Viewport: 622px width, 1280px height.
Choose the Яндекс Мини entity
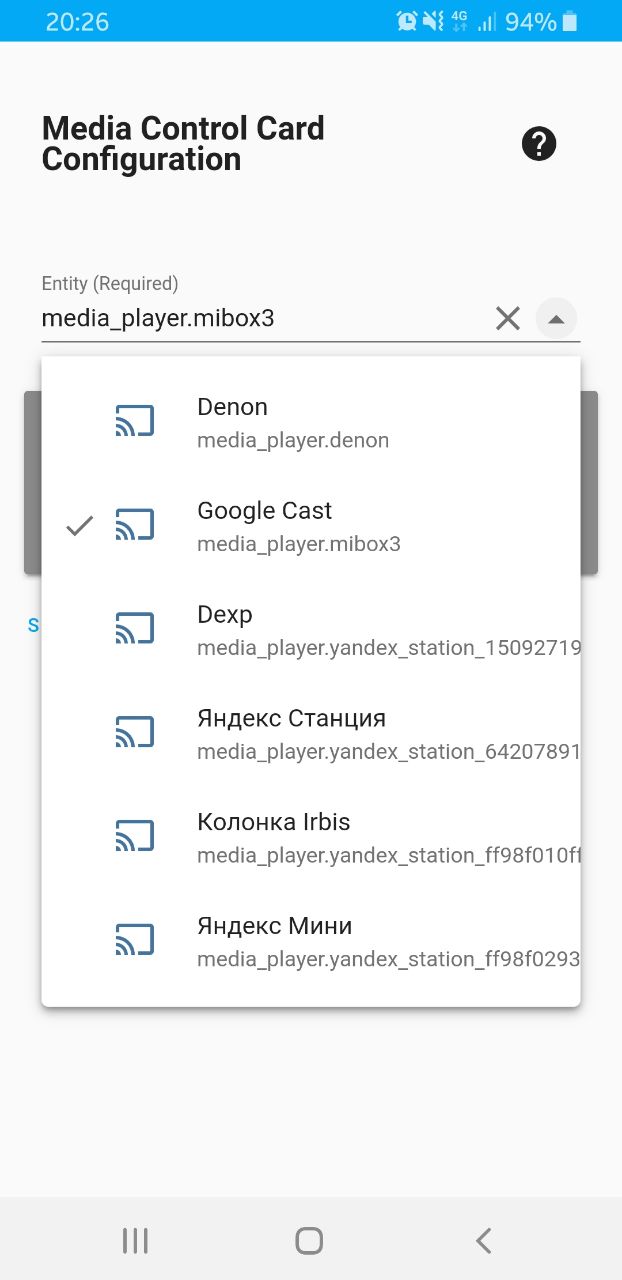click(311, 942)
